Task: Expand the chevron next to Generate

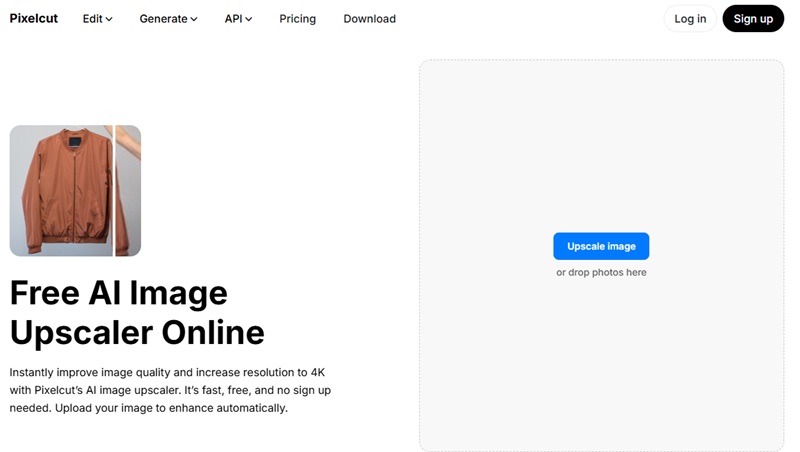Action: (x=194, y=19)
